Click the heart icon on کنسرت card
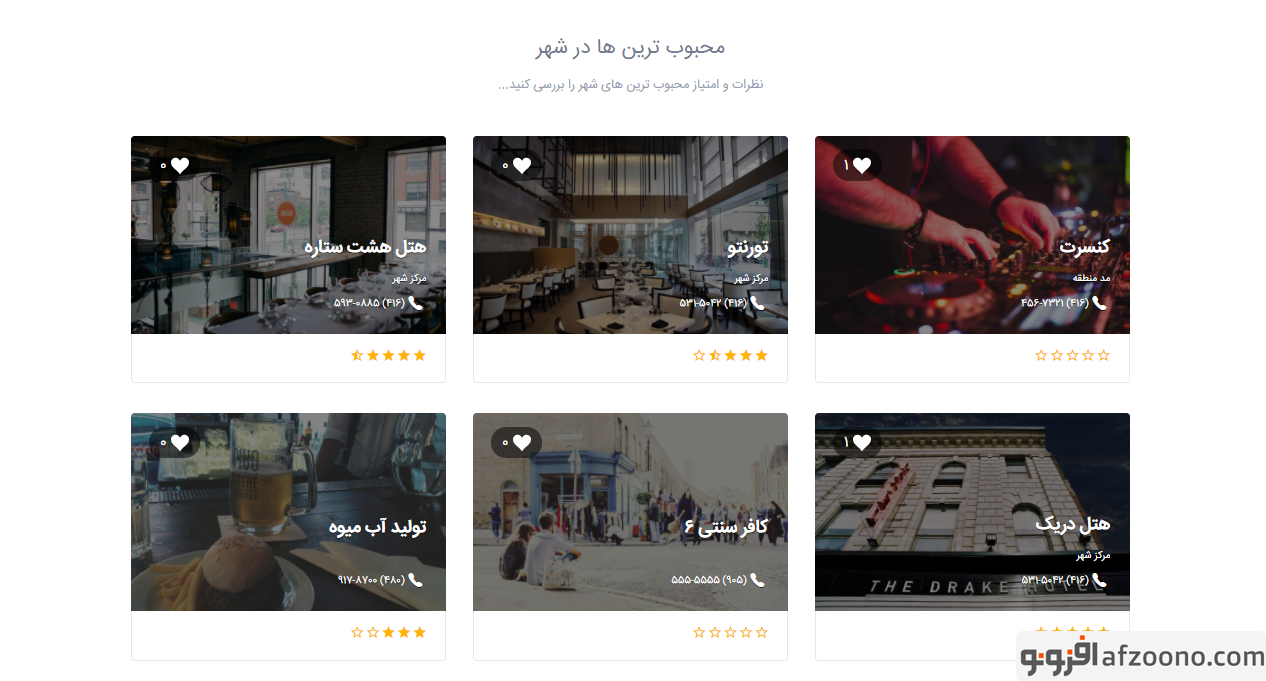 (x=862, y=166)
